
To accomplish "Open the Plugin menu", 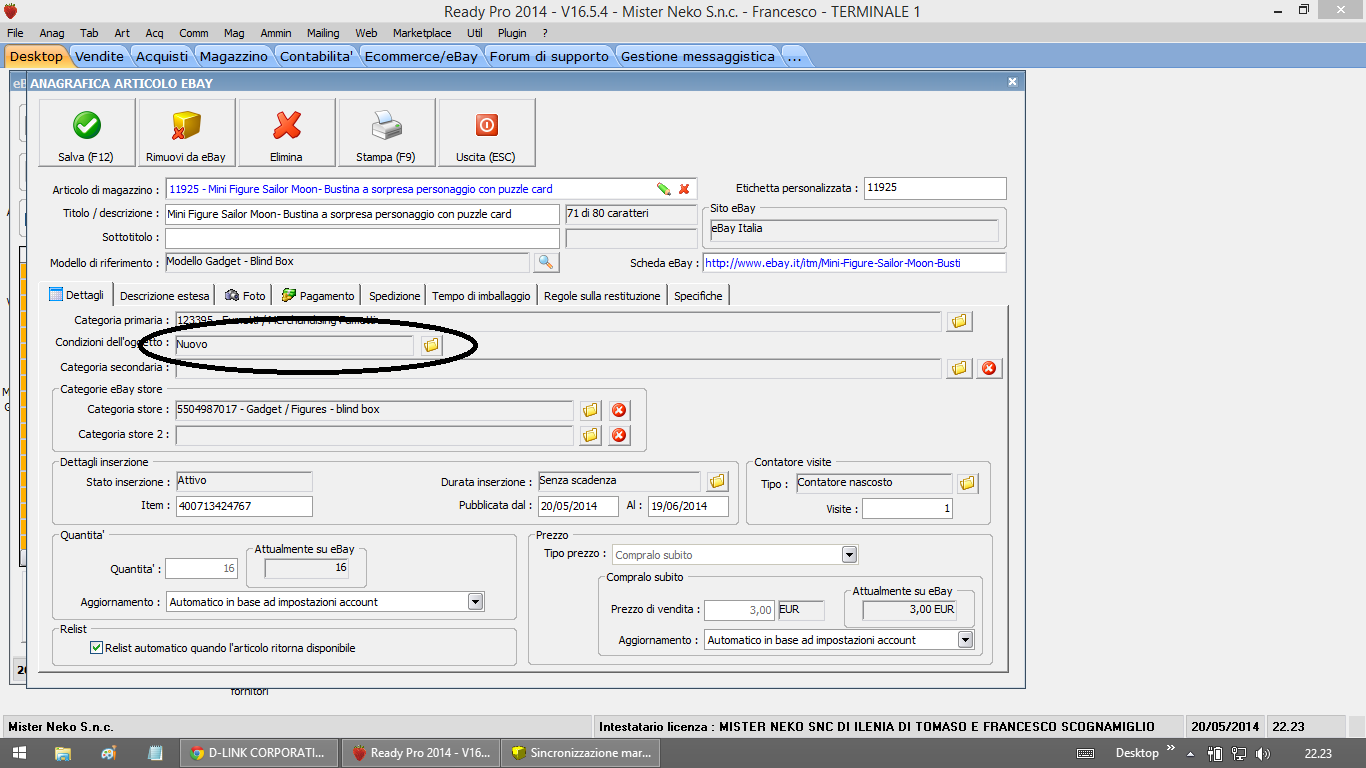I will tap(512, 33).
